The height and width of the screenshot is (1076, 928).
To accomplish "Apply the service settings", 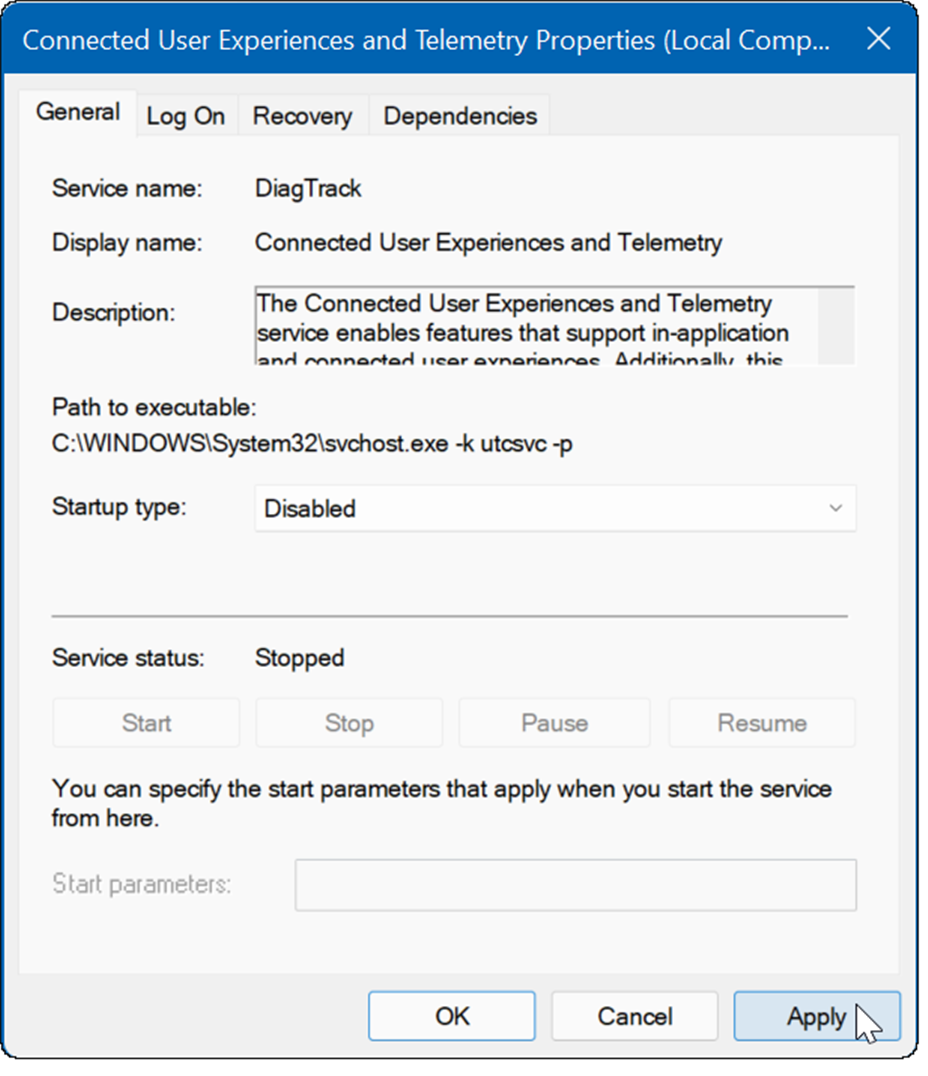I will (x=816, y=1017).
